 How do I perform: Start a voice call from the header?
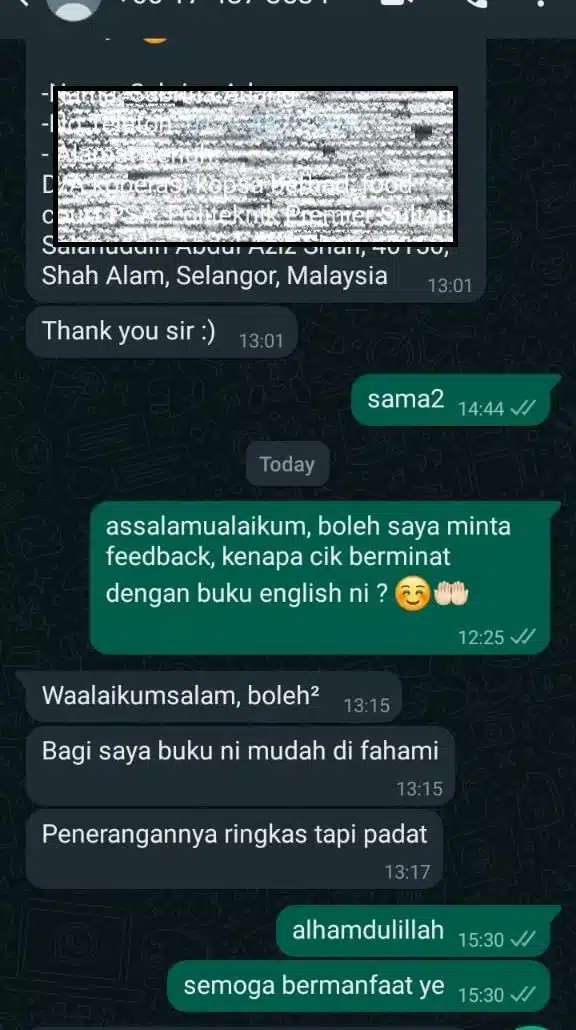(x=476, y=3)
